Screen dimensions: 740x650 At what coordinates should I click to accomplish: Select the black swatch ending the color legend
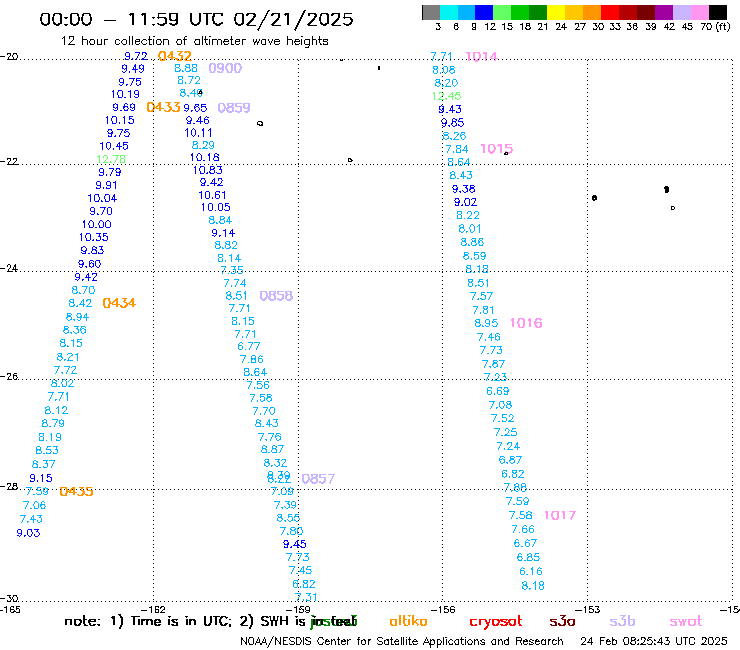pyautogui.click(x=718, y=12)
